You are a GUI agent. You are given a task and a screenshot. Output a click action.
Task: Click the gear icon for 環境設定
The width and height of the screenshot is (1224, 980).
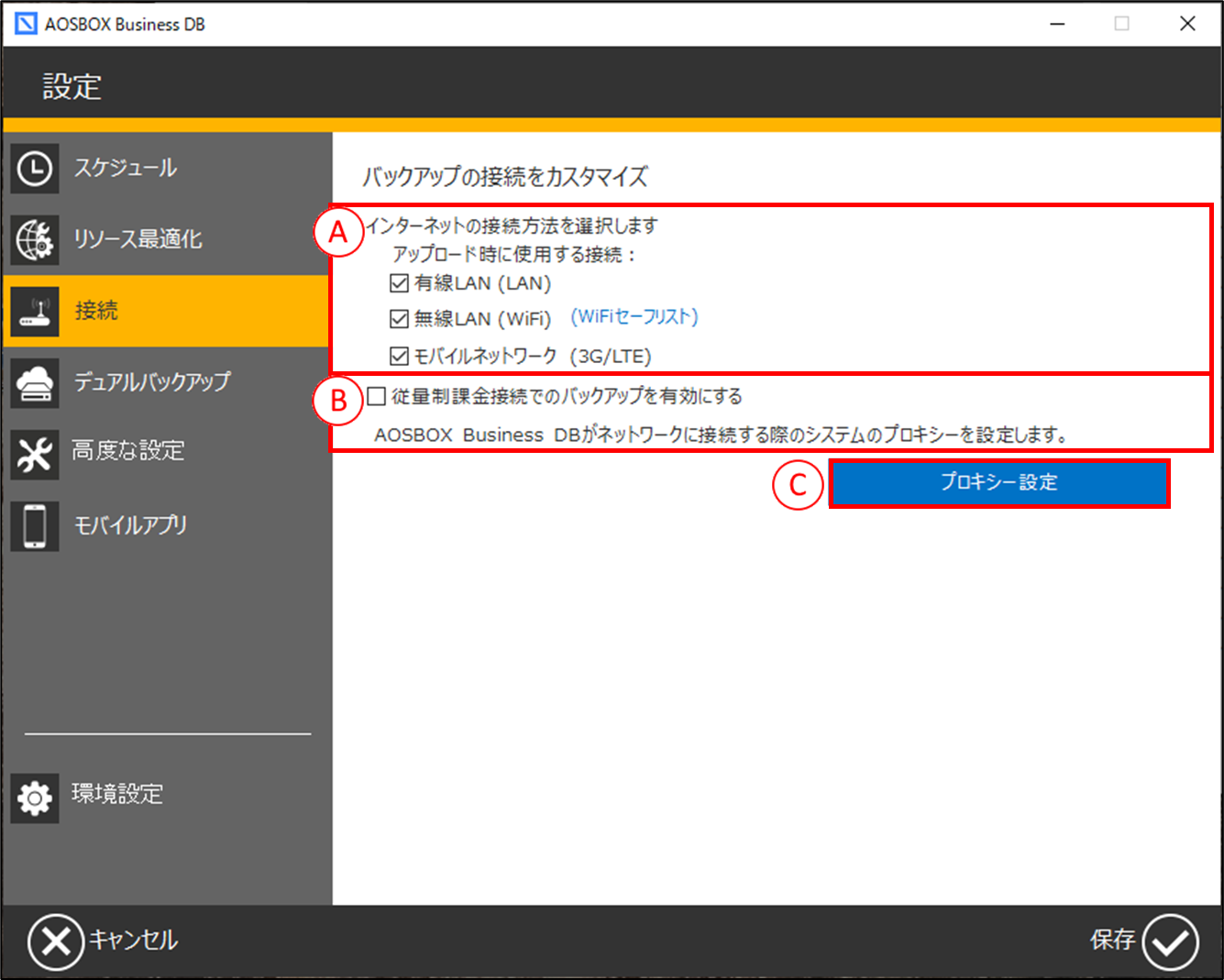(35, 798)
